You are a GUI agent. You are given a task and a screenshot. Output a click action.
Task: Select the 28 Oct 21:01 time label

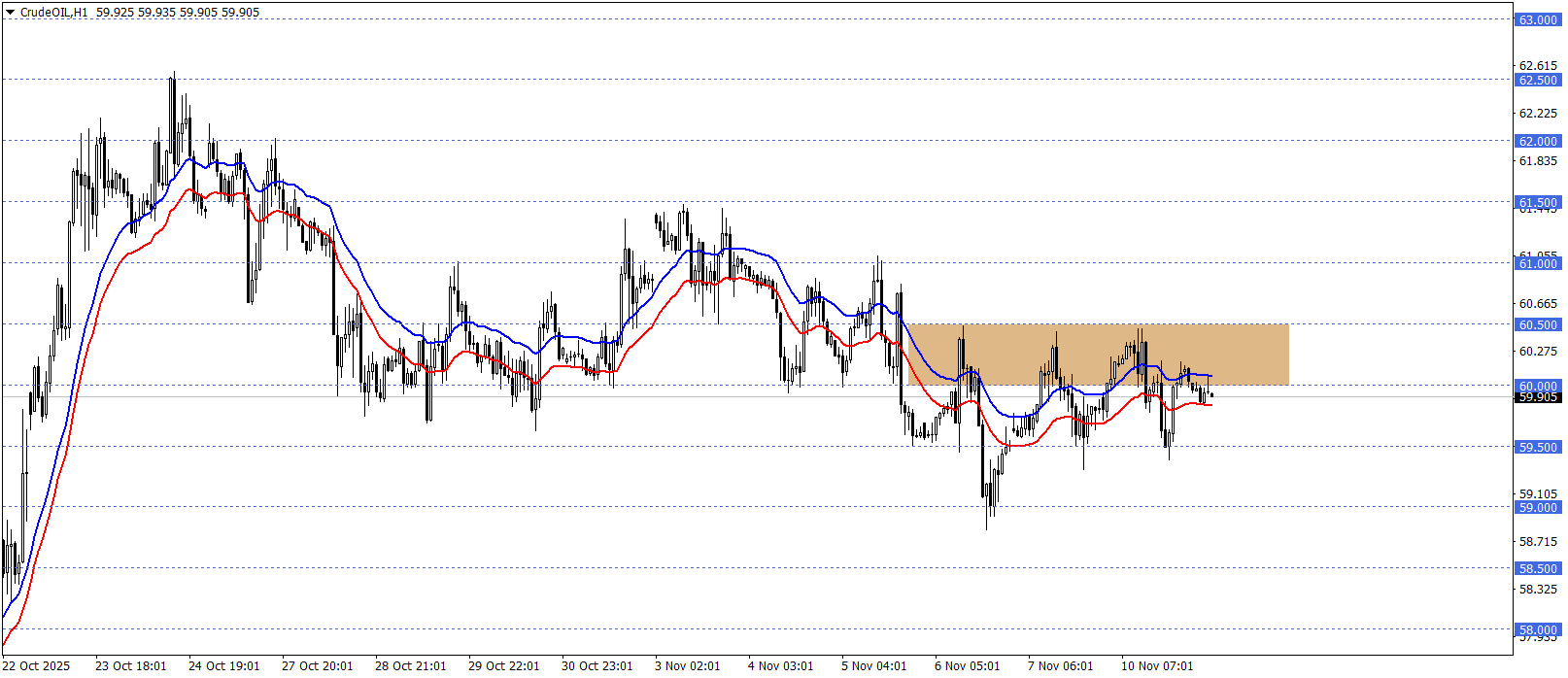point(410,666)
